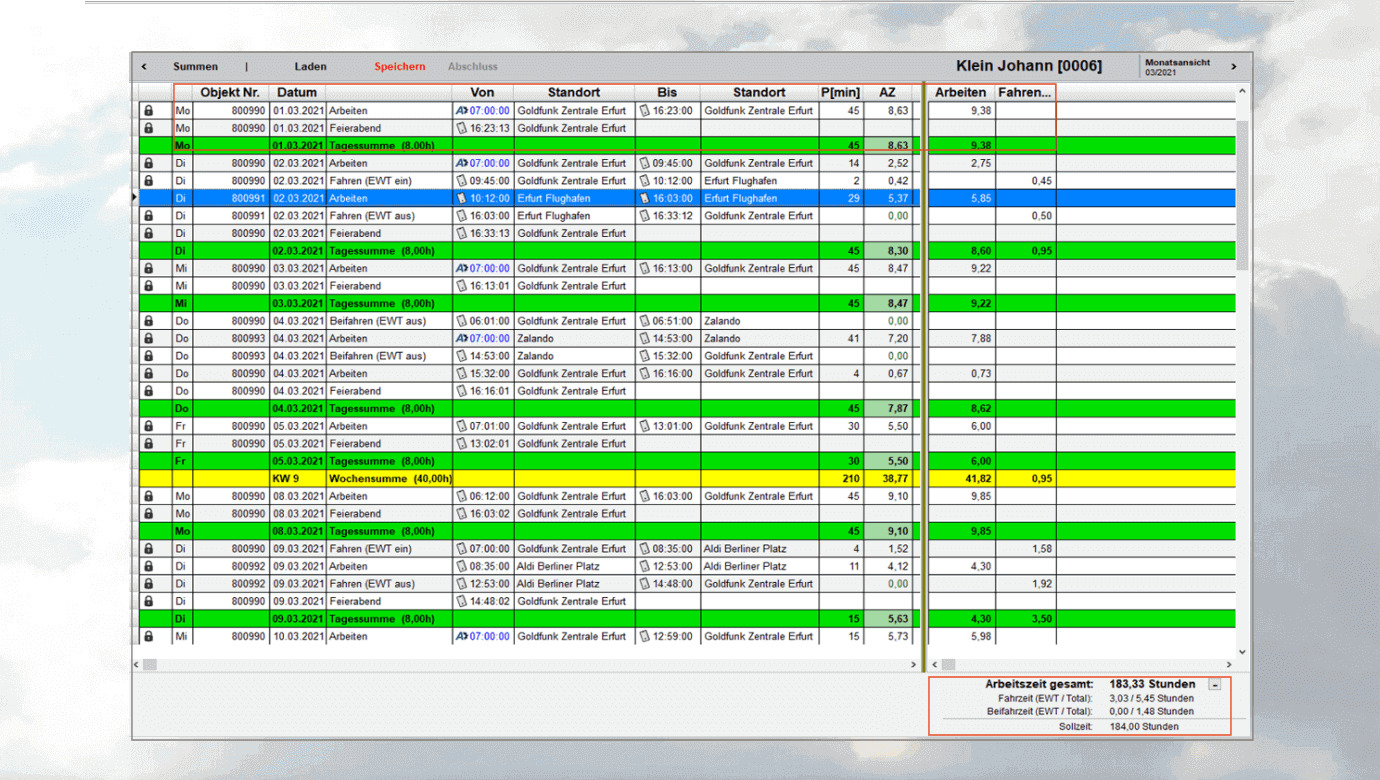Click lock icon on 08.03.2021 Feierabend row
The width and height of the screenshot is (1380, 780).
point(149,514)
